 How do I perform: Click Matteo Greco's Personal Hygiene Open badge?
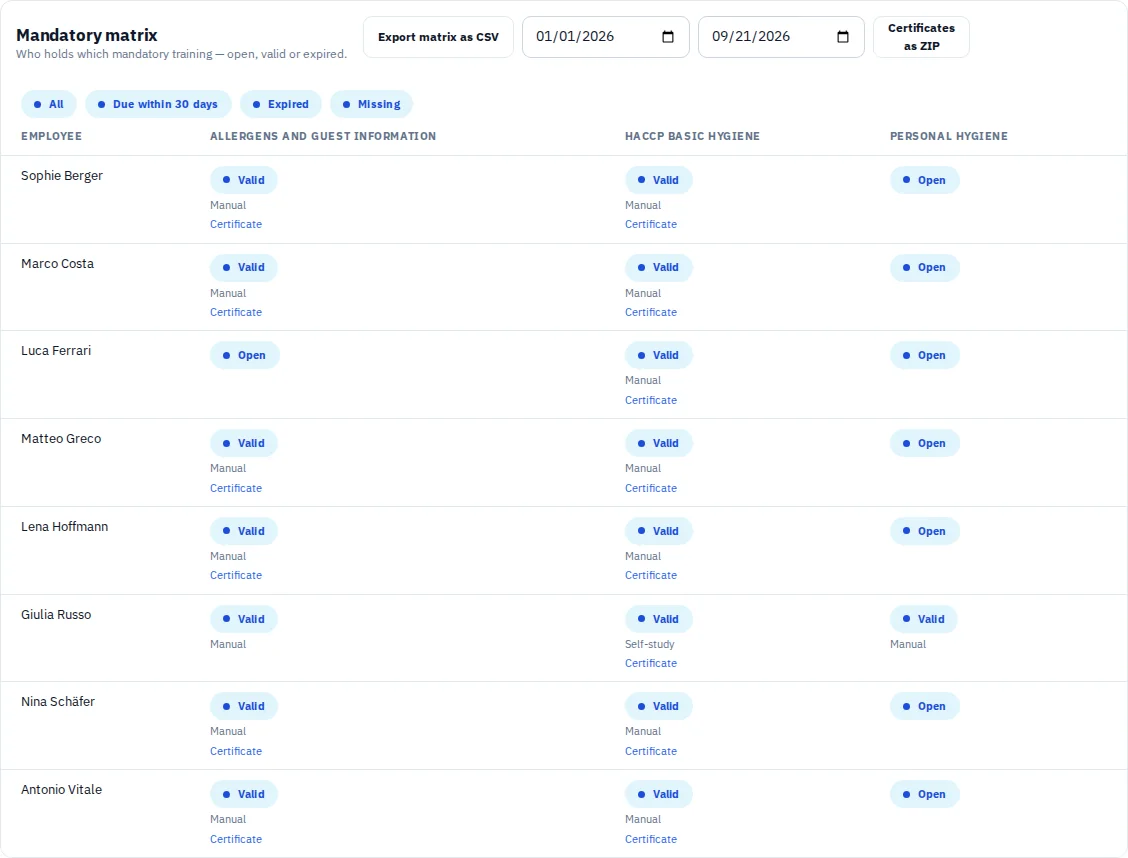pyautogui.click(x=924, y=444)
